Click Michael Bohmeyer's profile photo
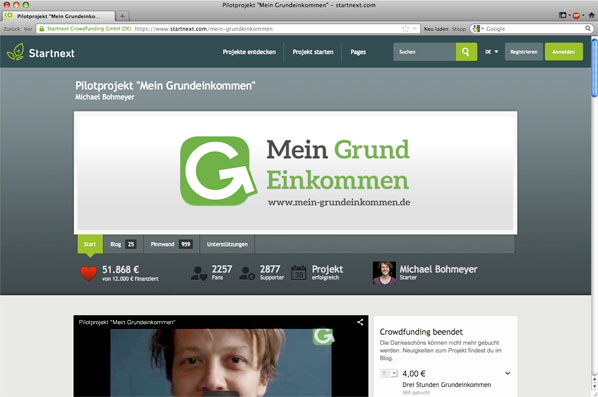 pos(384,273)
